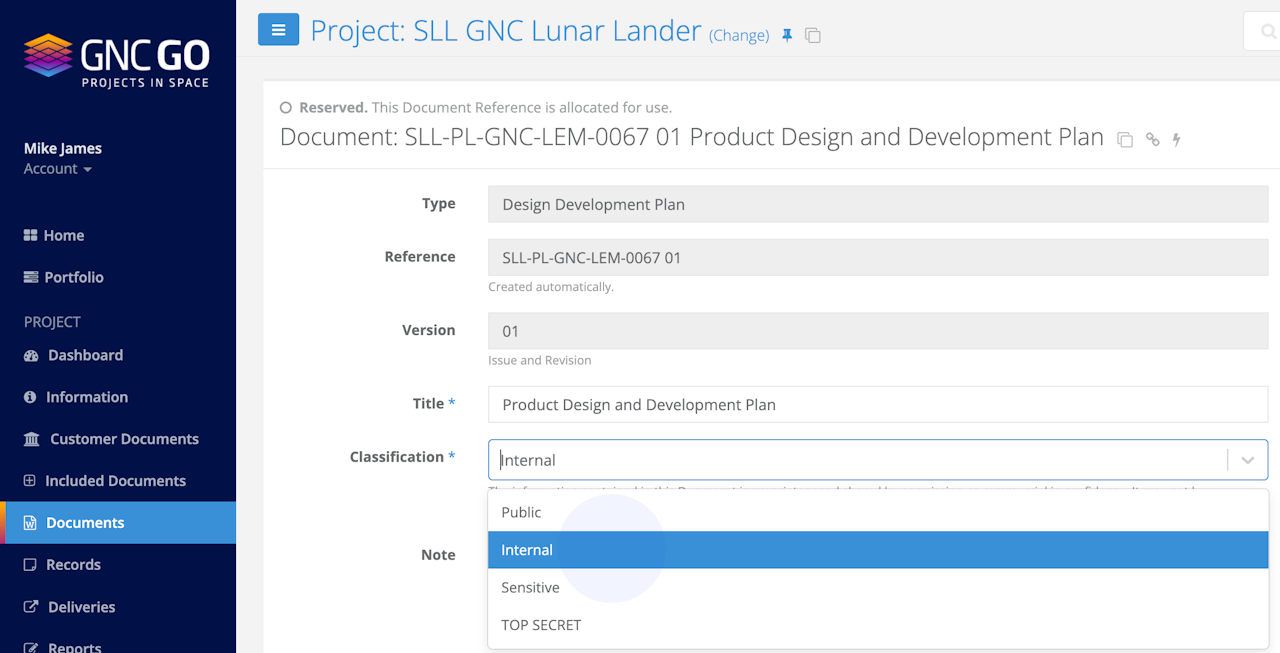Go to Customer Documents in sidebar
Image resolution: width=1280 pixels, height=653 pixels.
point(124,439)
